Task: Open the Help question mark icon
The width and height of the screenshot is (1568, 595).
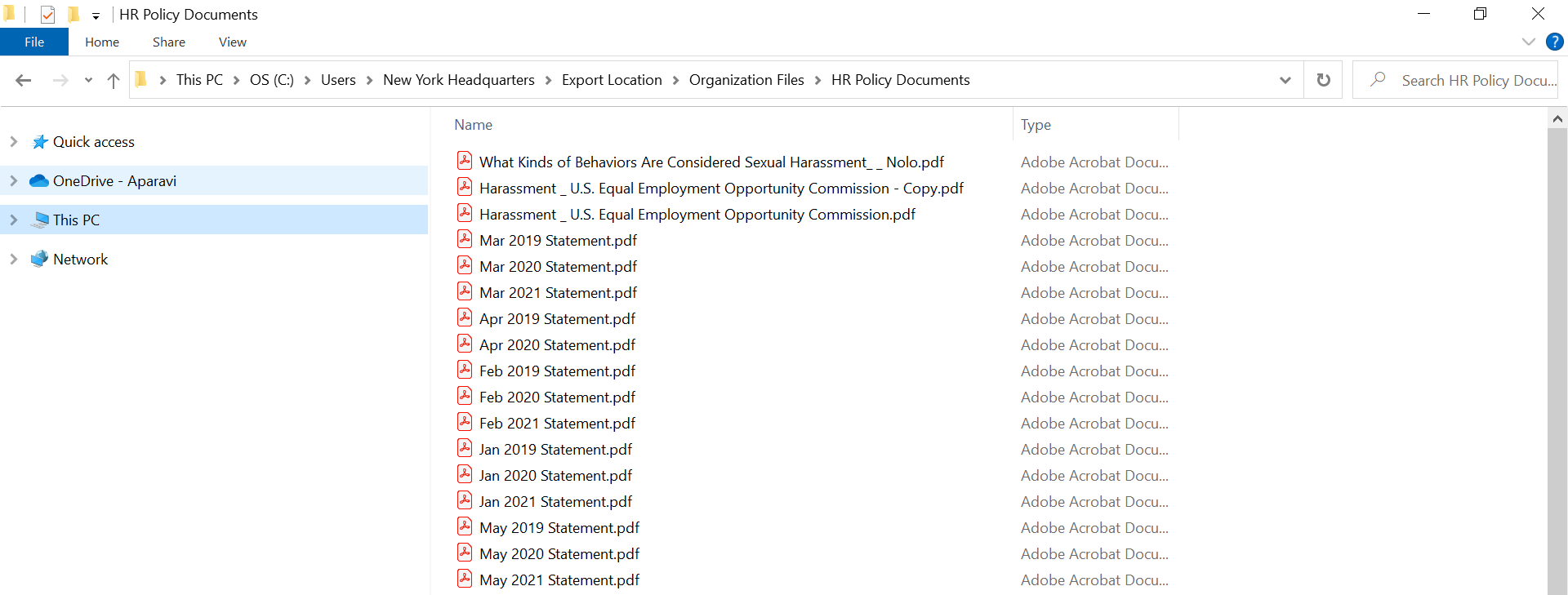Action: (x=1554, y=42)
